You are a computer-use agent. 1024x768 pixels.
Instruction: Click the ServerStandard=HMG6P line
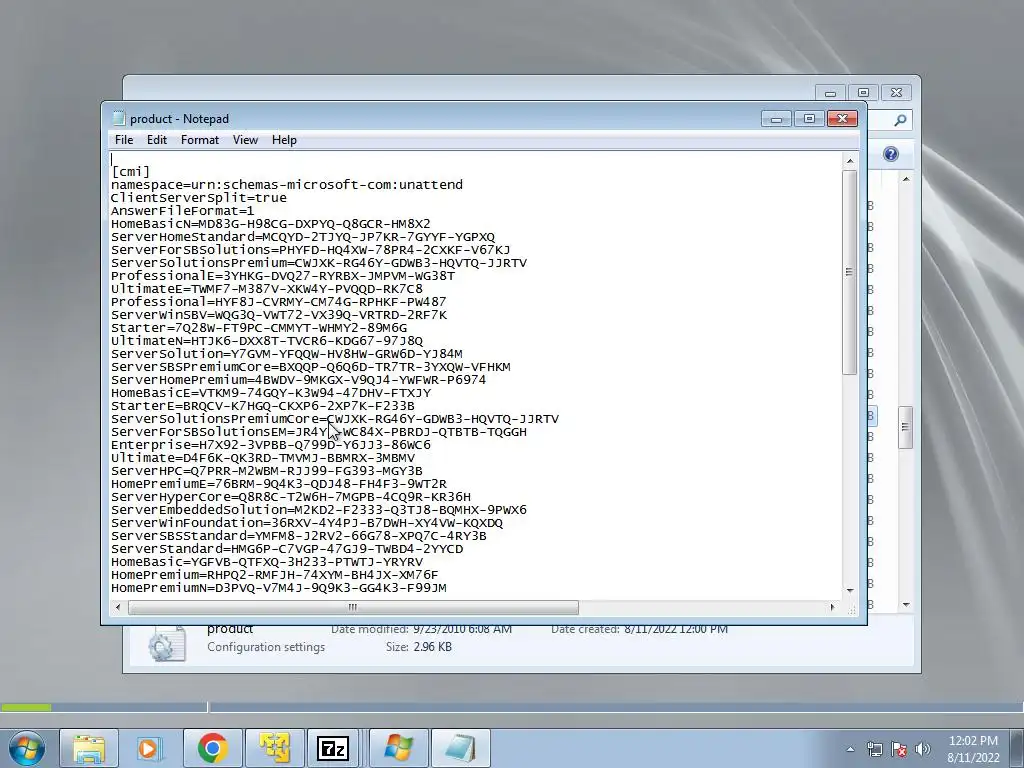click(287, 549)
